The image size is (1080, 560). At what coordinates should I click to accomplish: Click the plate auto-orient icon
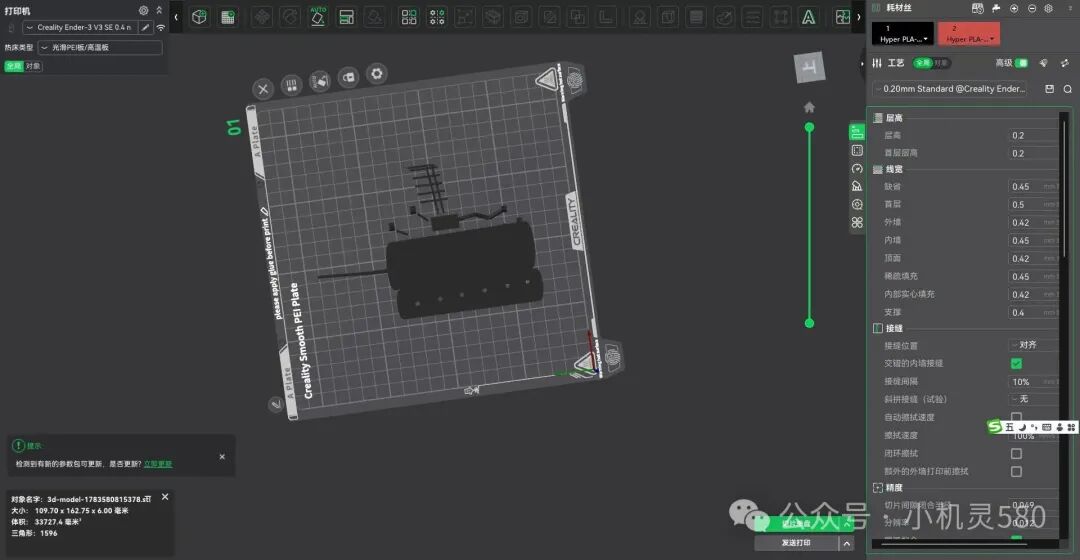[x=320, y=81]
